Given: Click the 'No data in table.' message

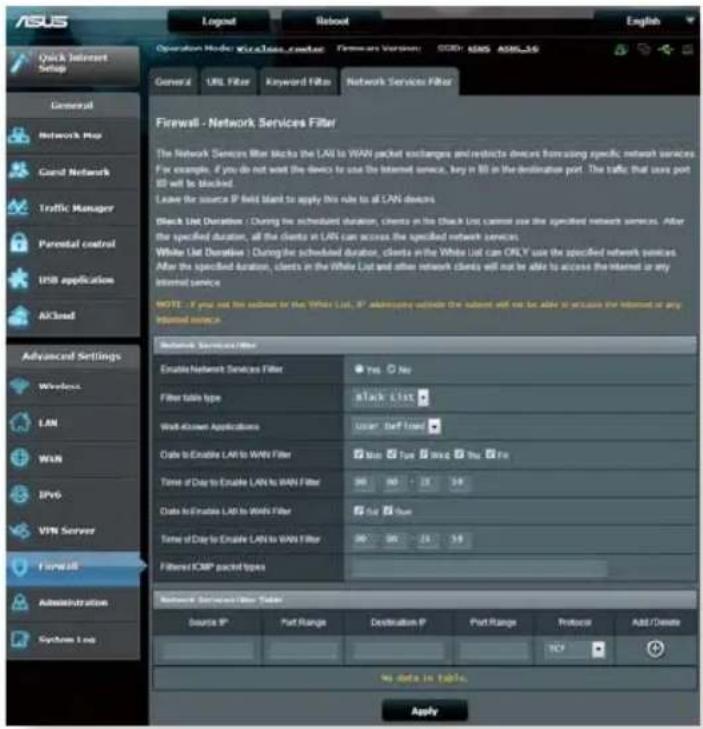Looking at the screenshot, I should click(424, 678).
